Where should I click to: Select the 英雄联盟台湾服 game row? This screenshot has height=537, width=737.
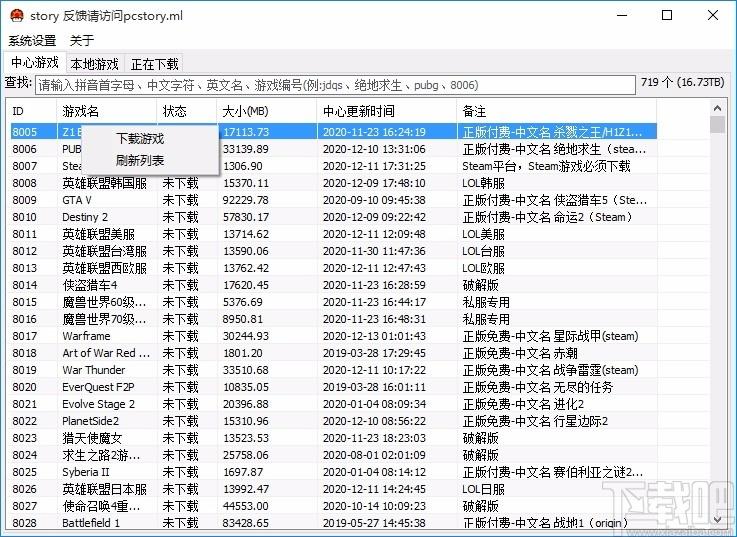point(333,251)
